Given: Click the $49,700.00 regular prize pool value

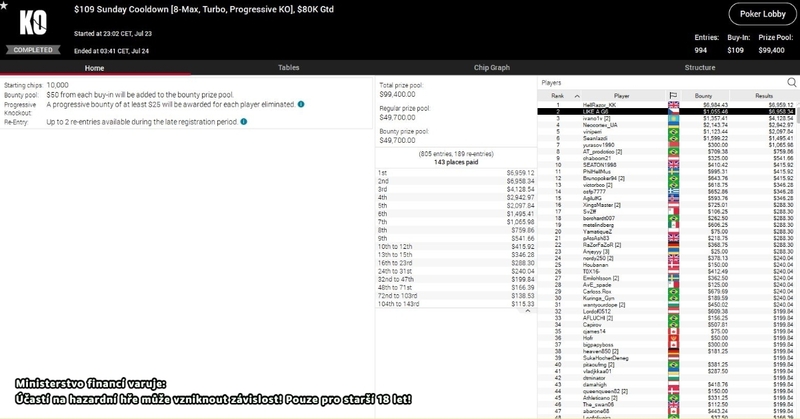Looking at the screenshot, I should pos(397,117).
